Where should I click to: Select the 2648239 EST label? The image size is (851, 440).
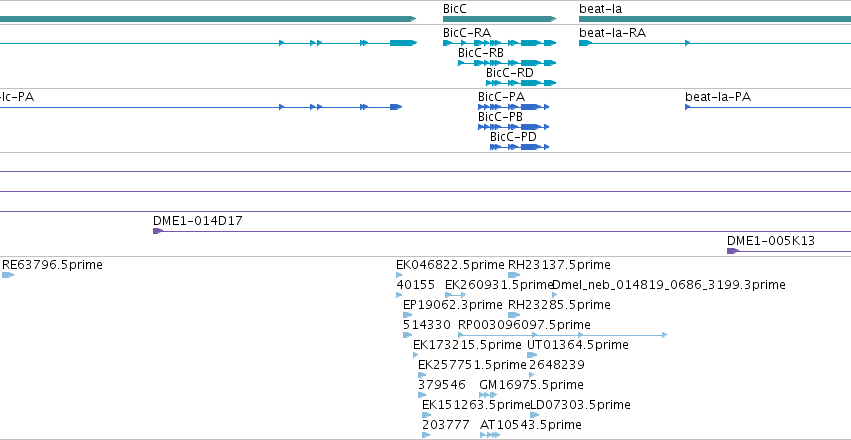coord(557,365)
